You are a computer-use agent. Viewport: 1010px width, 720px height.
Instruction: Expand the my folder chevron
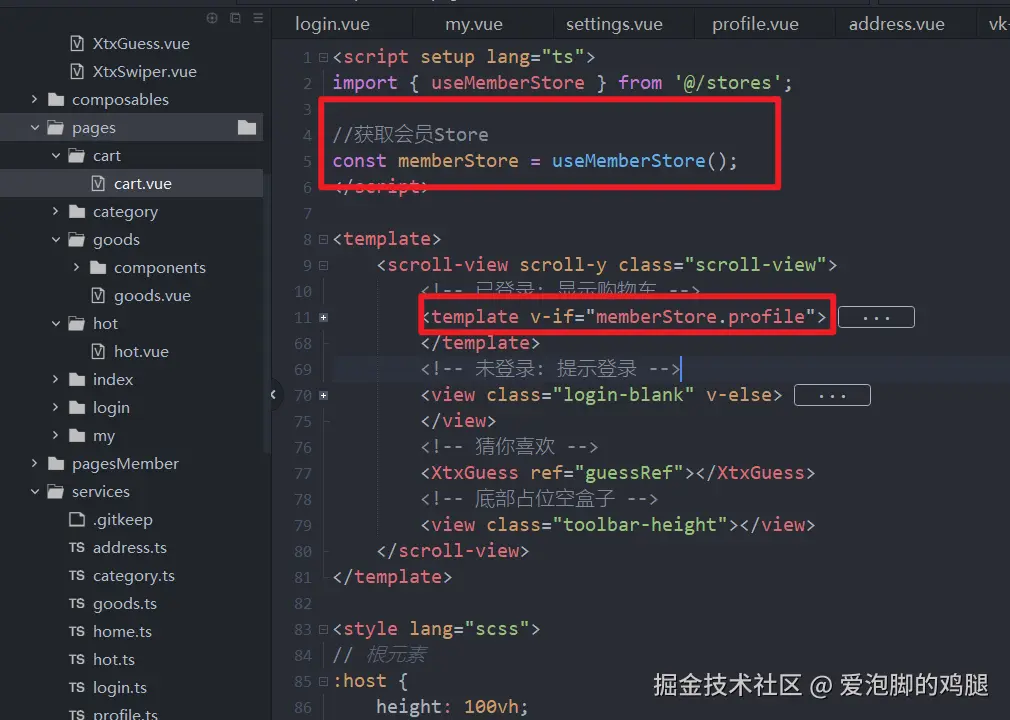coord(55,435)
